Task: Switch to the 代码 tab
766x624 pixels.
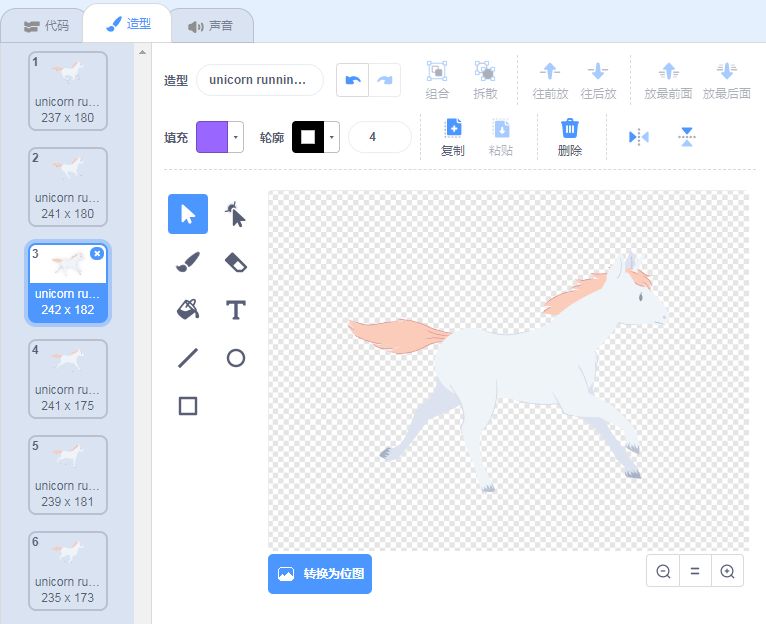Action: click(x=46, y=25)
